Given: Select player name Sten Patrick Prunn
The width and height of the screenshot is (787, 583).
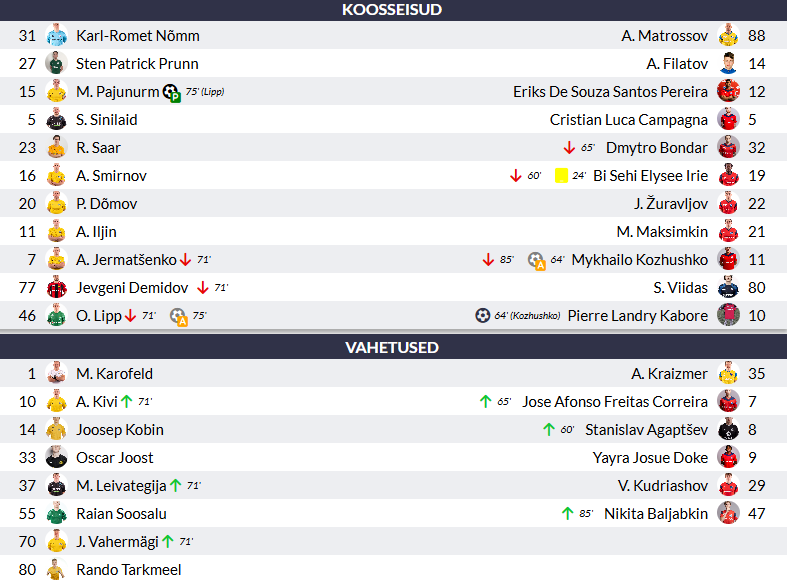Looking at the screenshot, I should point(137,64).
